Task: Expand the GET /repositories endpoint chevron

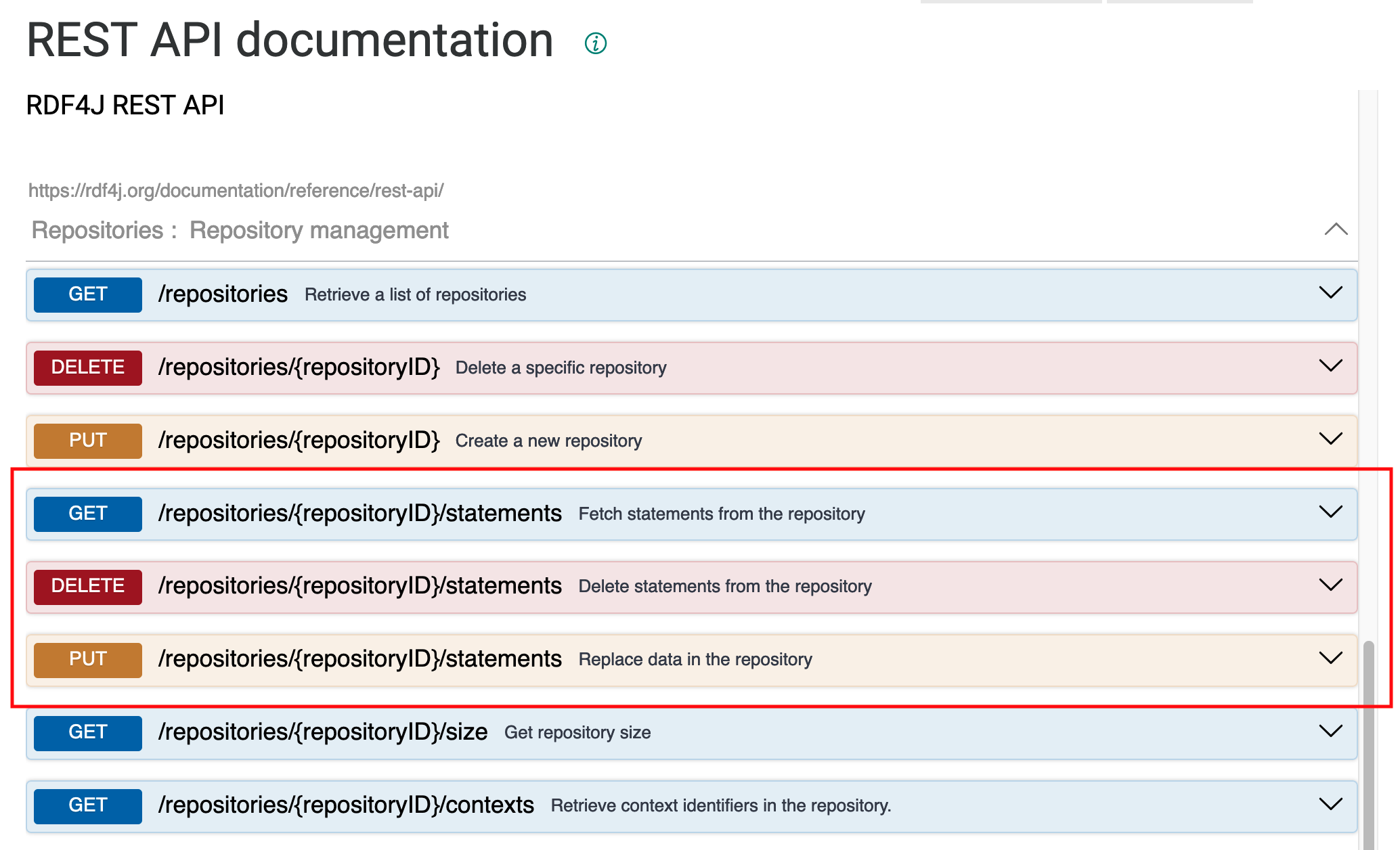Action: [1330, 293]
